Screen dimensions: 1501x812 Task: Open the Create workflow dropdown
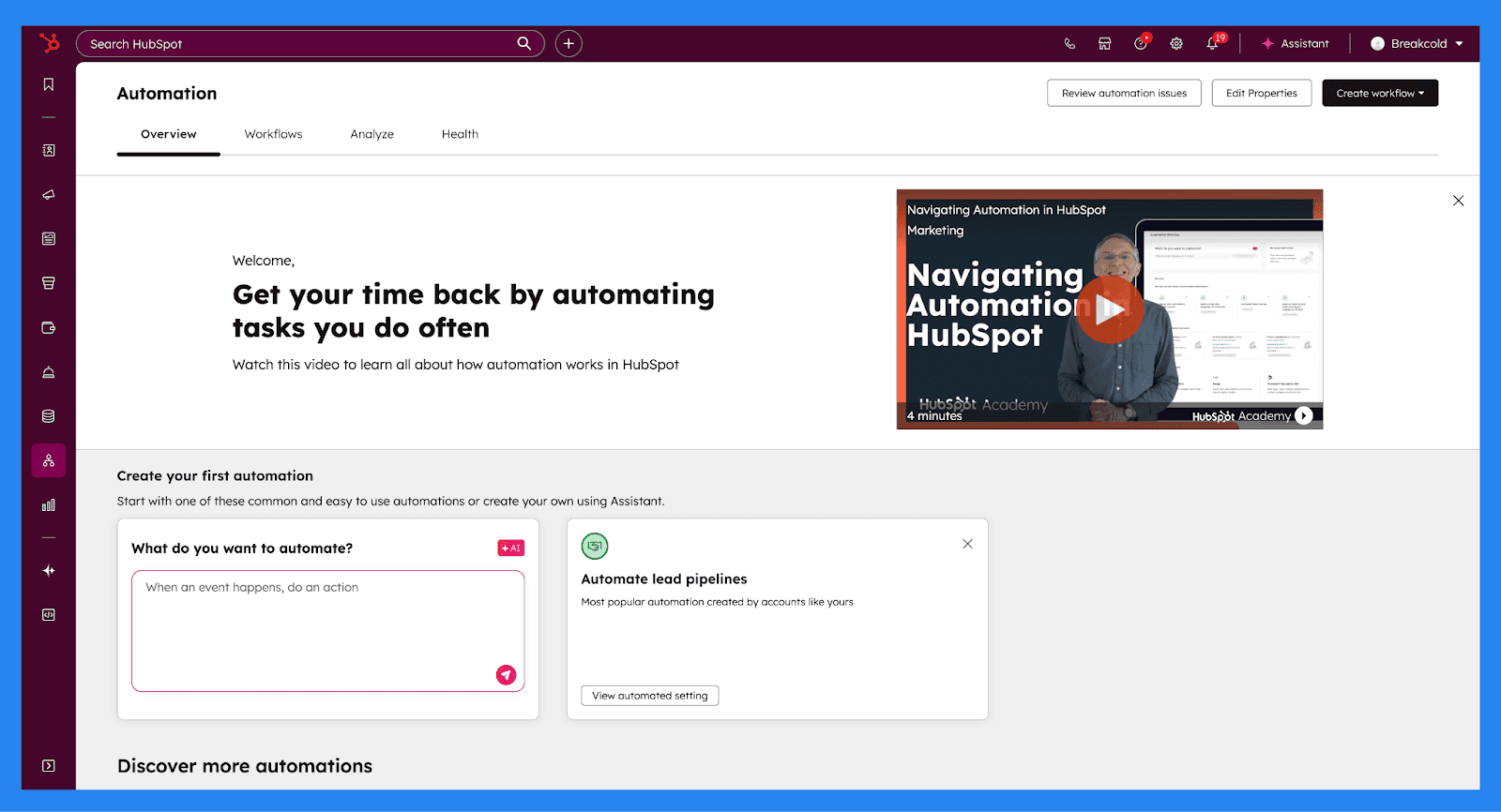click(x=1380, y=93)
